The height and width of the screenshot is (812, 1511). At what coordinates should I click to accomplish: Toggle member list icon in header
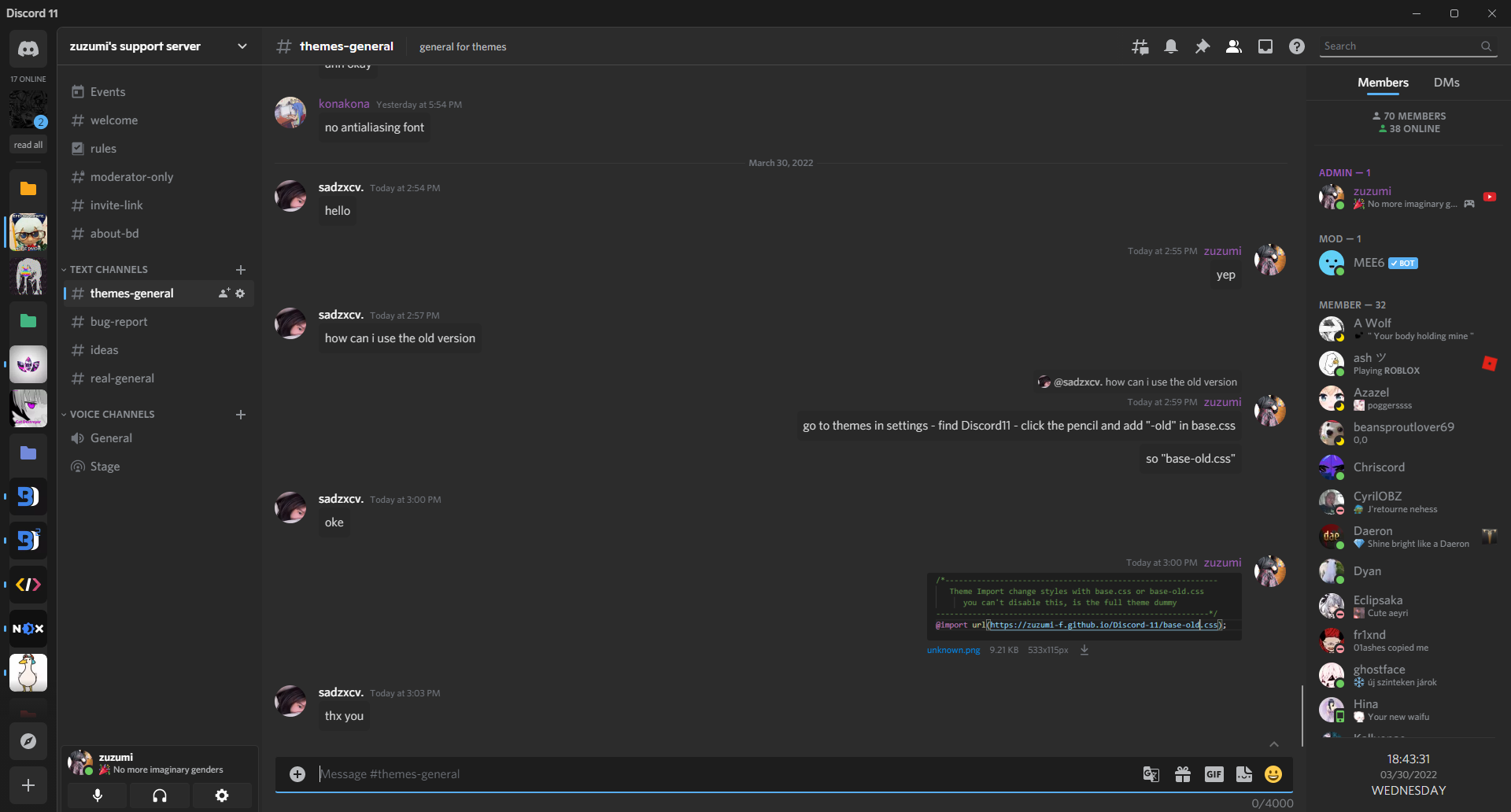(1234, 46)
